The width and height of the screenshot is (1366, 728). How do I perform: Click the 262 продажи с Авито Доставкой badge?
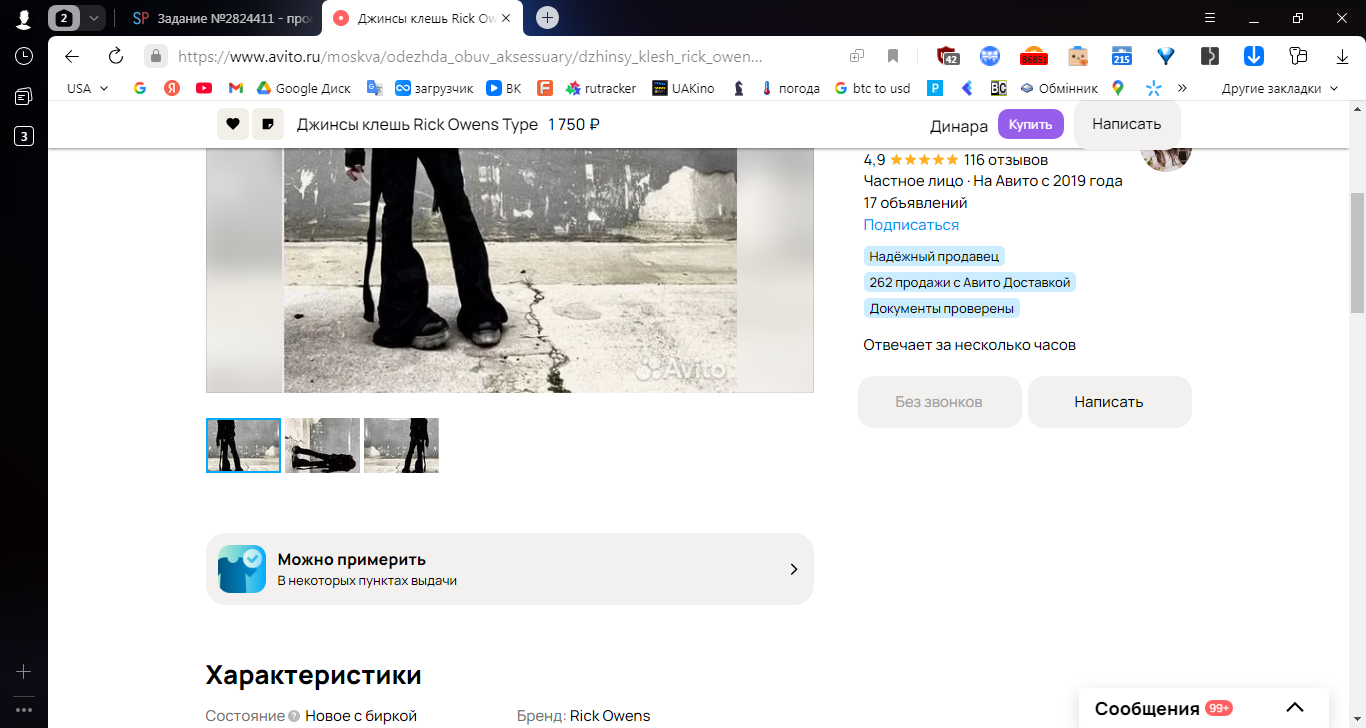[x=970, y=283]
